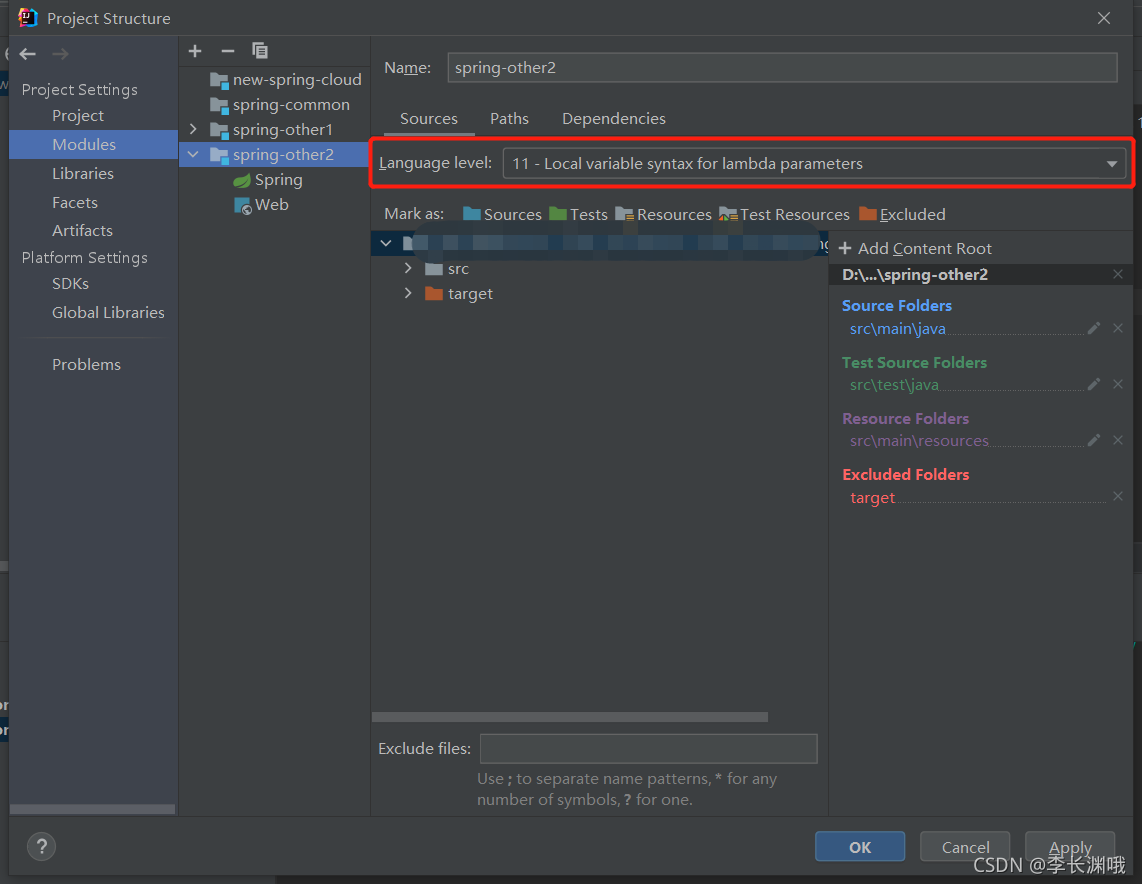Image resolution: width=1142 pixels, height=884 pixels.
Task: Click Apply button
Action: click(x=1070, y=847)
